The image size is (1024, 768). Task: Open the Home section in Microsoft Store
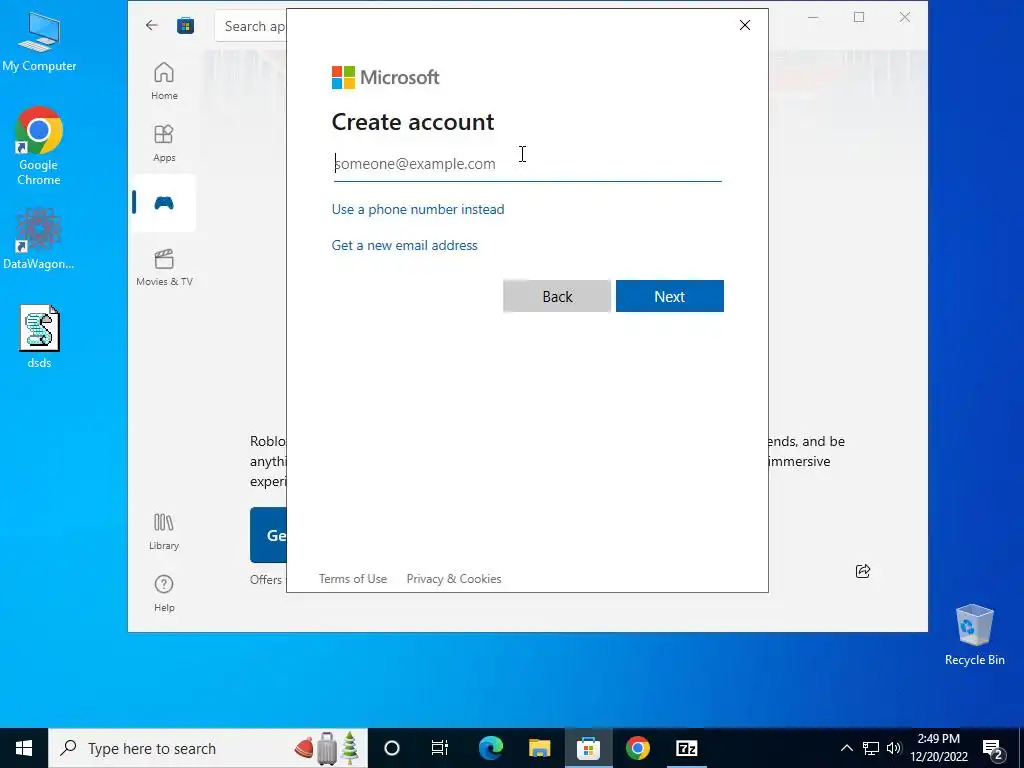(x=164, y=81)
